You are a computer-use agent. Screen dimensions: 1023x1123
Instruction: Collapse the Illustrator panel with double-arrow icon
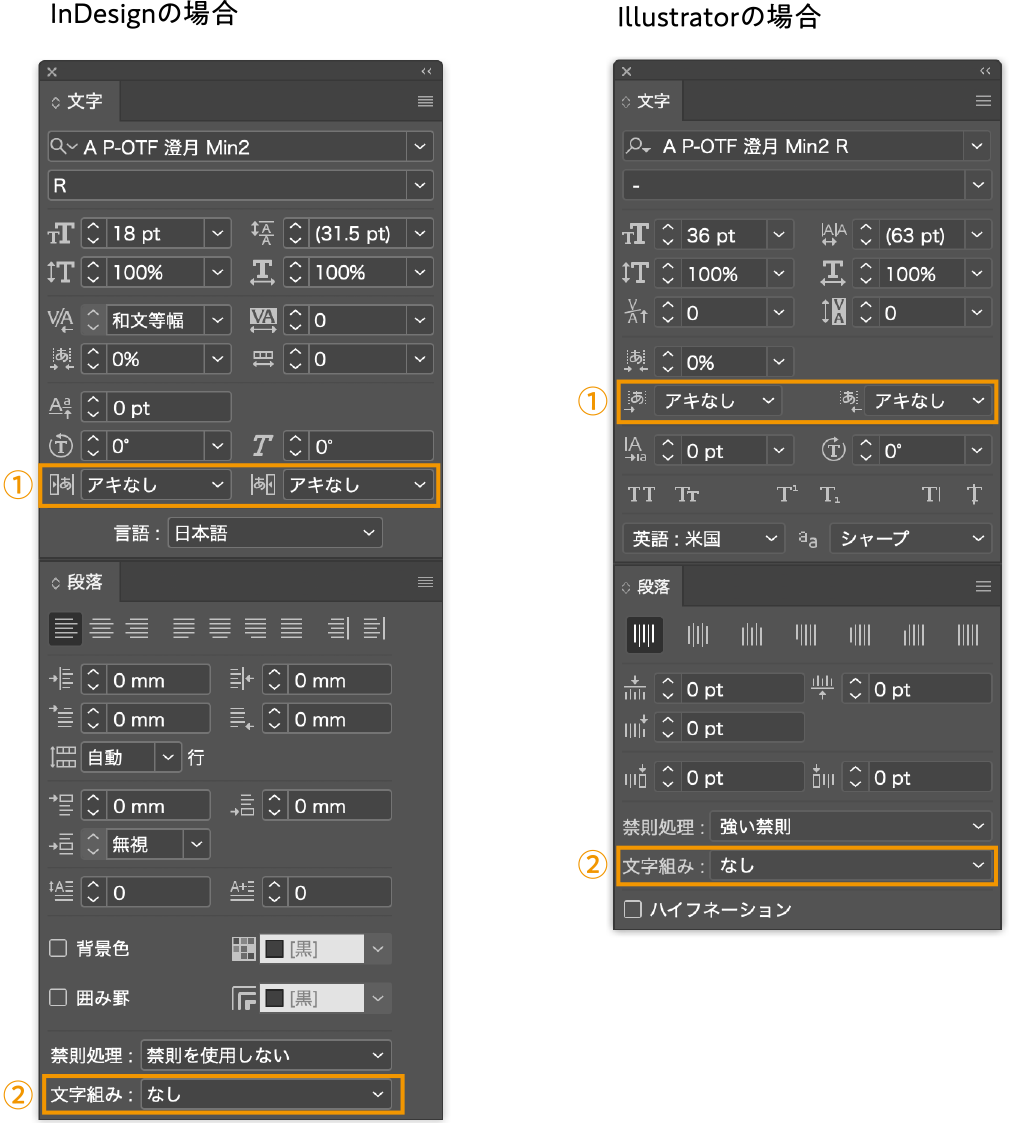pyautogui.click(x=986, y=71)
